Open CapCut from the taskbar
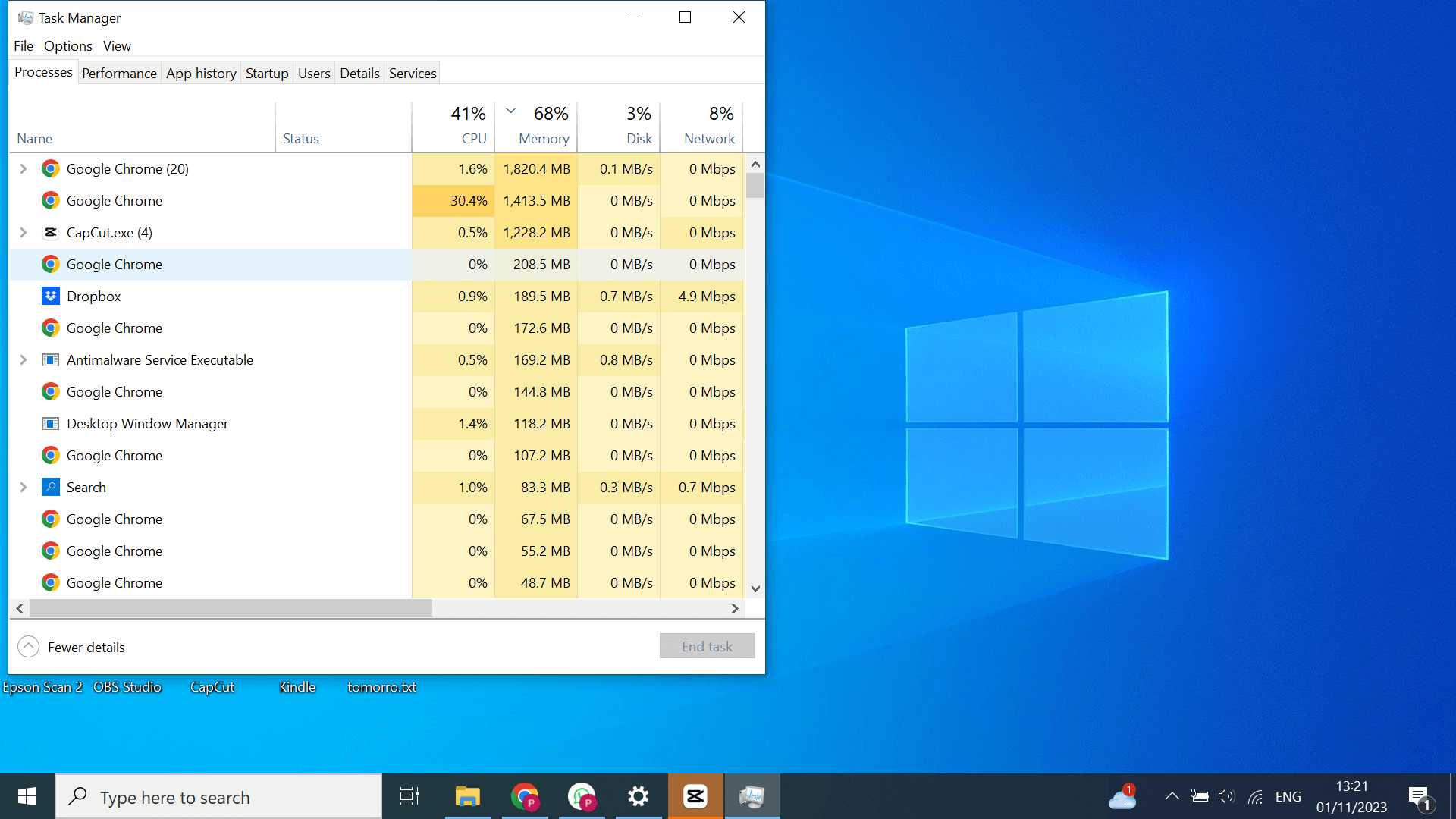Screen dimensions: 1456x819 point(695,796)
